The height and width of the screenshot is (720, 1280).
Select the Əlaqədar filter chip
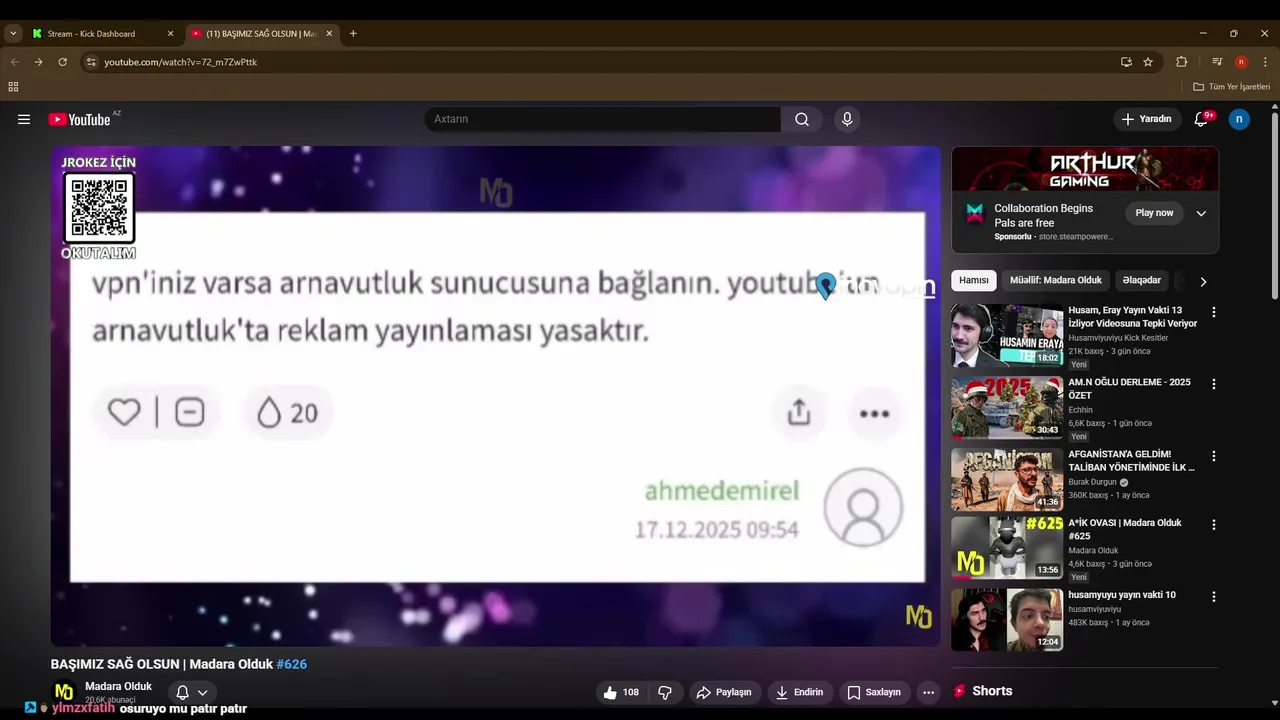(x=1141, y=281)
